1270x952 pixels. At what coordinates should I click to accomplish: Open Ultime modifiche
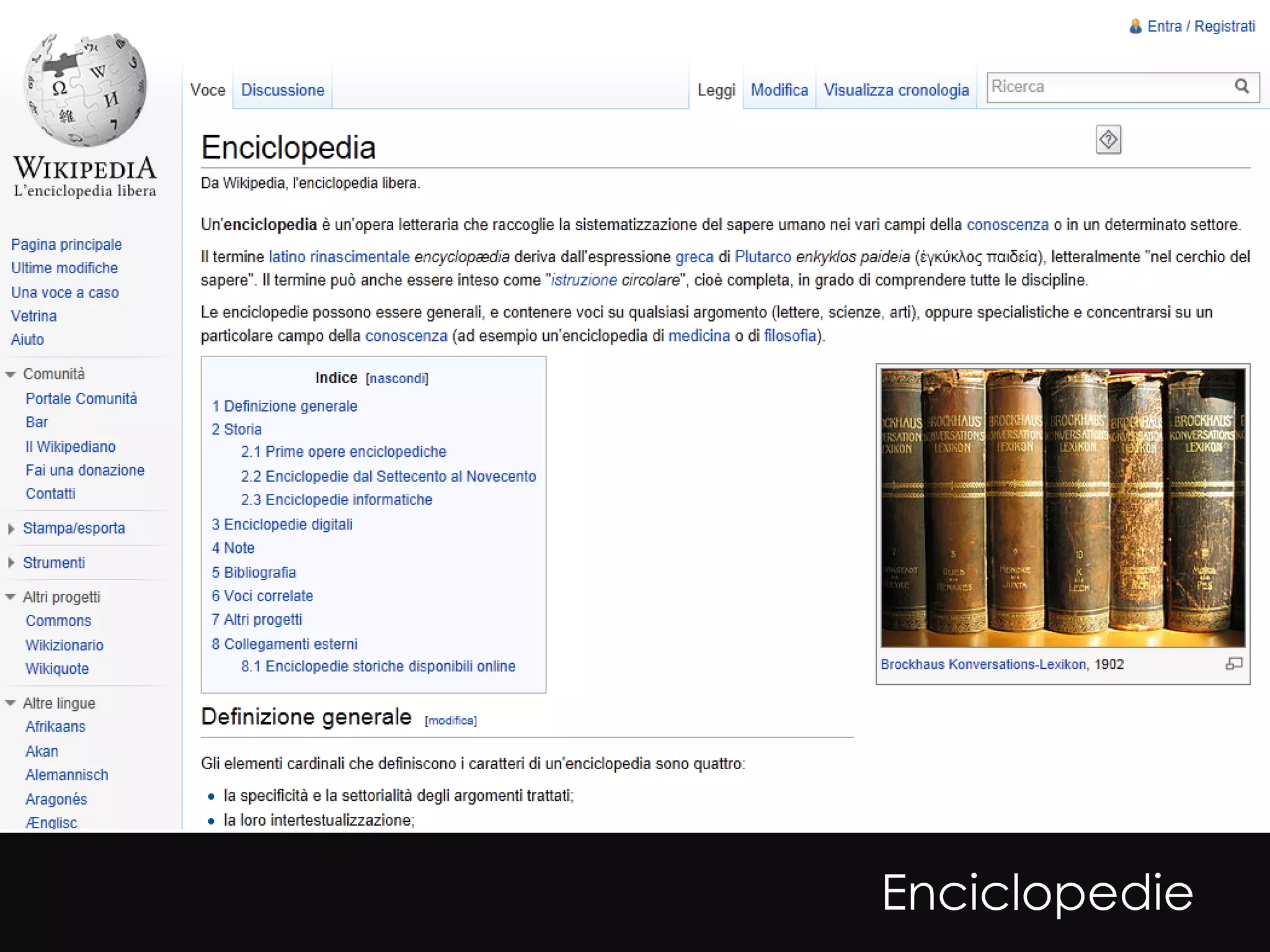pyautogui.click(x=64, y=268)
